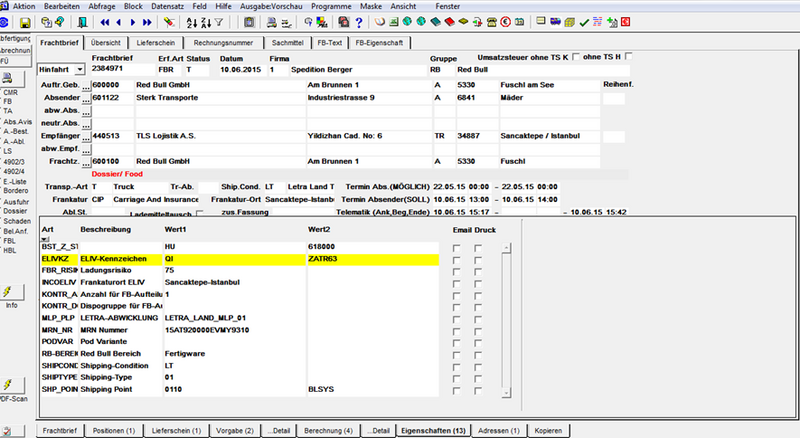Open the Adressen (1) bottom tab
Viewport: 800px width, 438px height.
click(498, 430)
